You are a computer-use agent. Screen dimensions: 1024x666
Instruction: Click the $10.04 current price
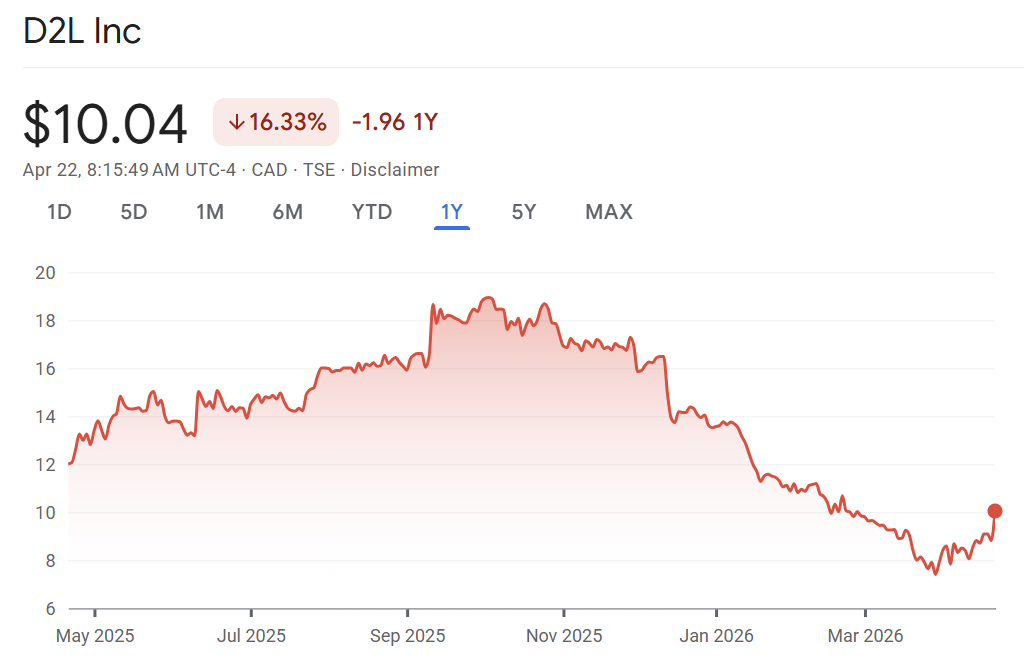coord(106,125)
